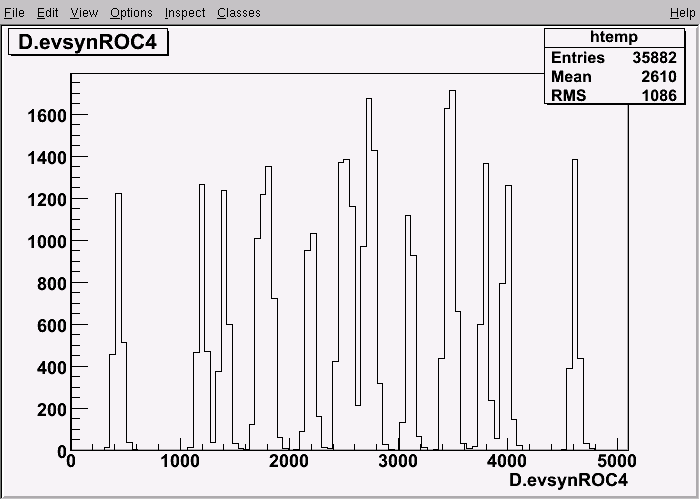Select the Entries 35882 stats line
The width and height of the screenshot is (700, 500).
click(x=614, y=57)
